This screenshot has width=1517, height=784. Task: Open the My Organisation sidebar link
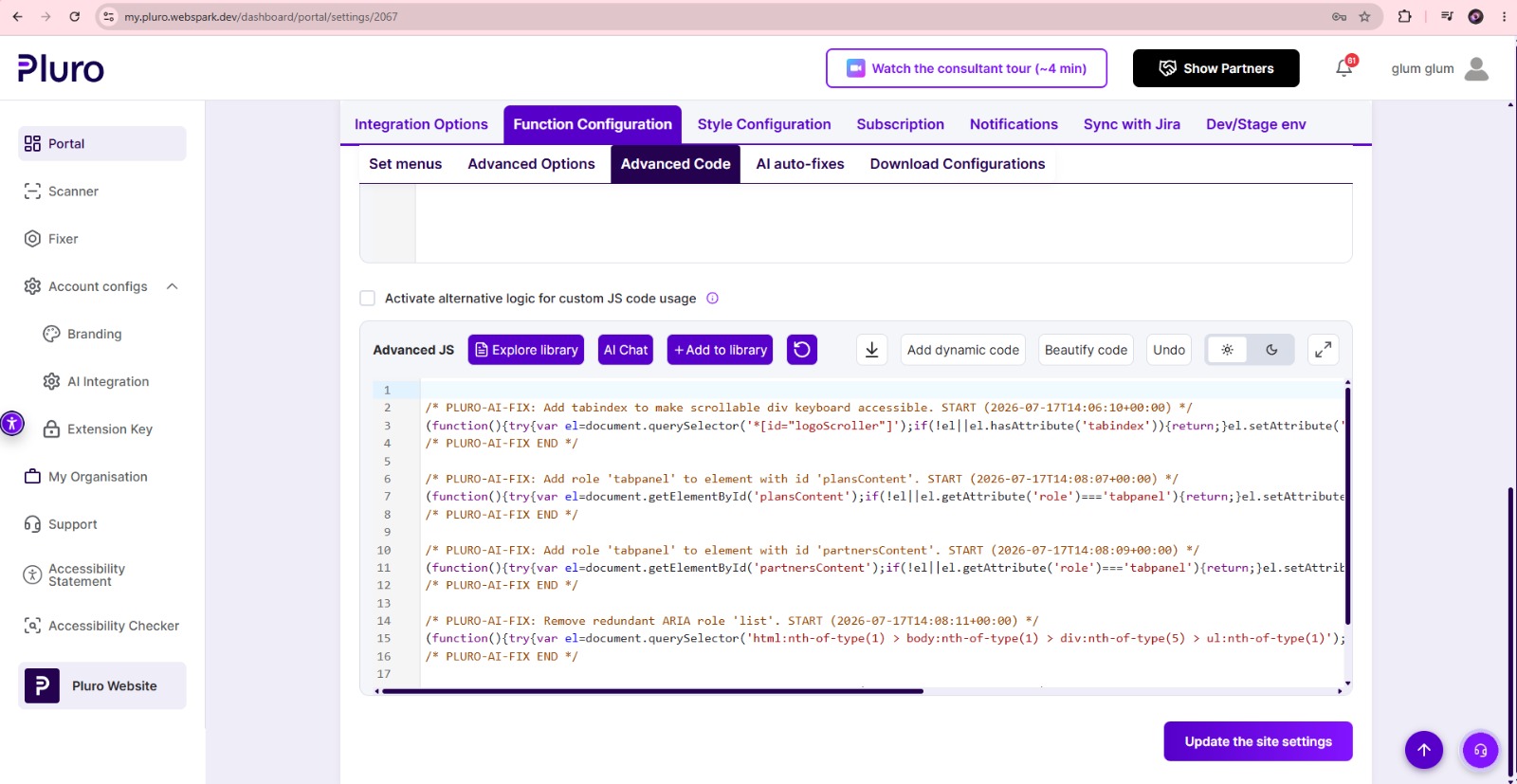click(98, 477)
